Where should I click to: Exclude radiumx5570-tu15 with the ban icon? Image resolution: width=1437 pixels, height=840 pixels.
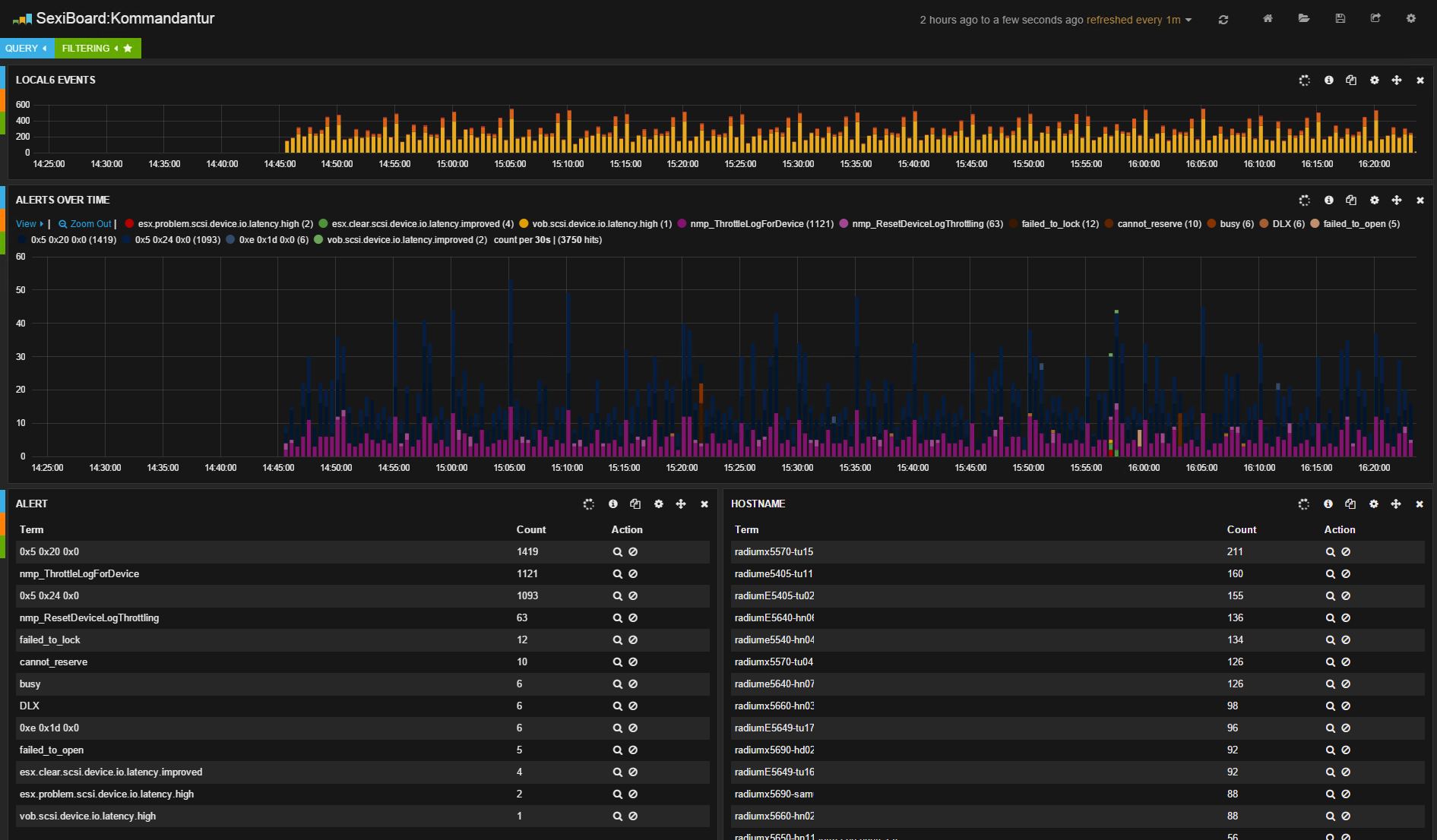click(x=1346, y=552)
